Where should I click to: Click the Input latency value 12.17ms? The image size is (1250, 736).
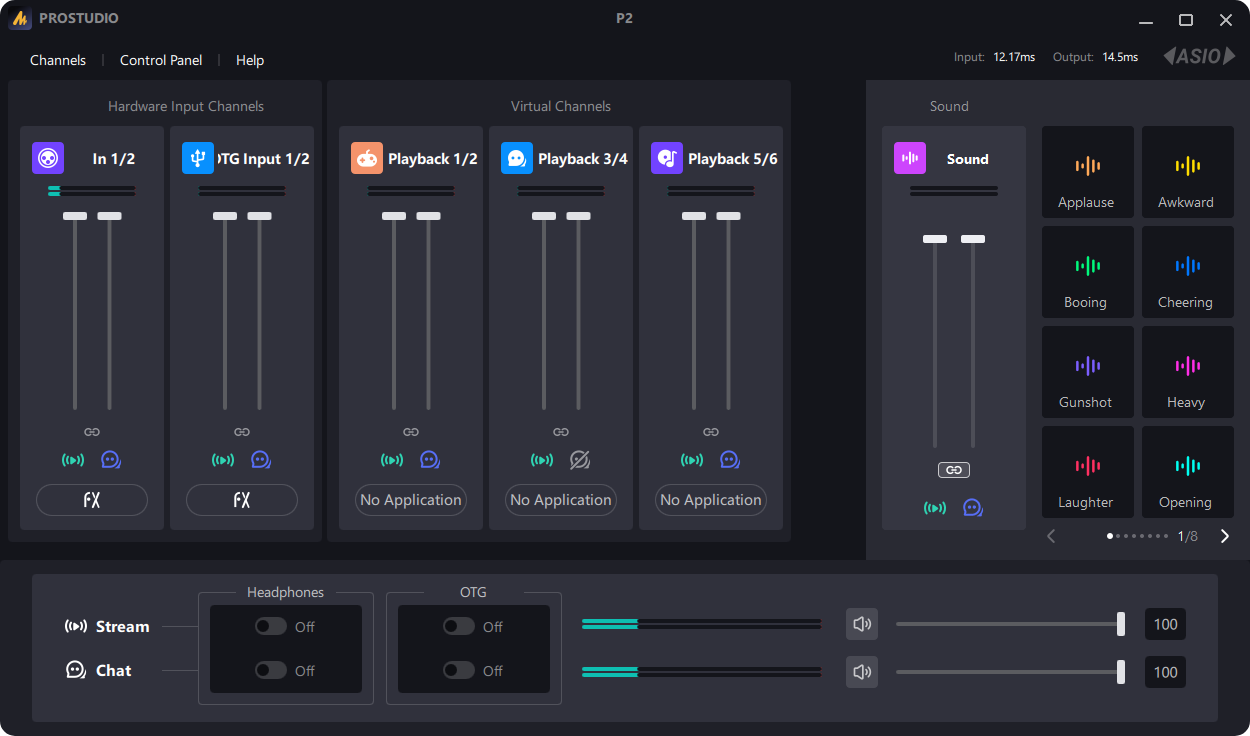coord(1014,57)
